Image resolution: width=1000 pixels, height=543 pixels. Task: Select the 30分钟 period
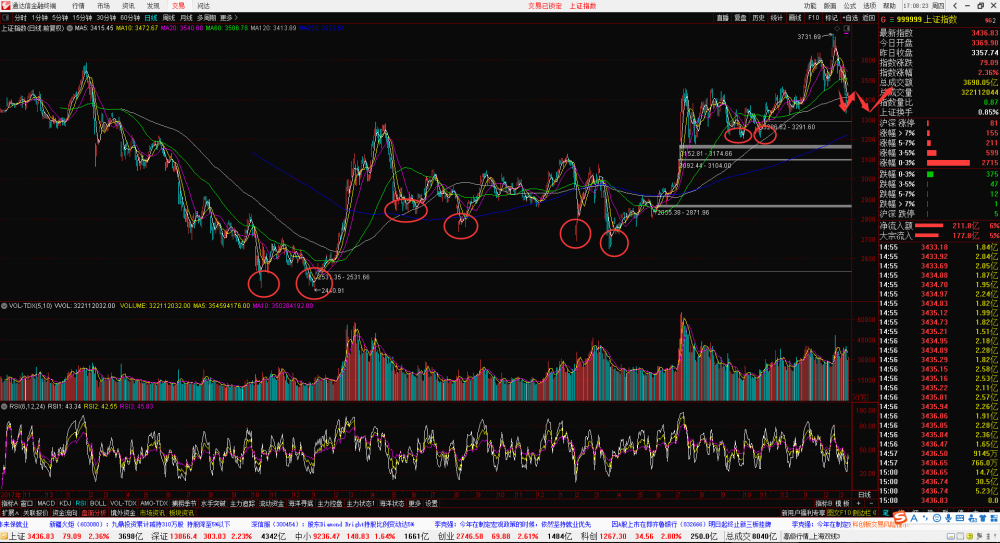pos(107,18)
